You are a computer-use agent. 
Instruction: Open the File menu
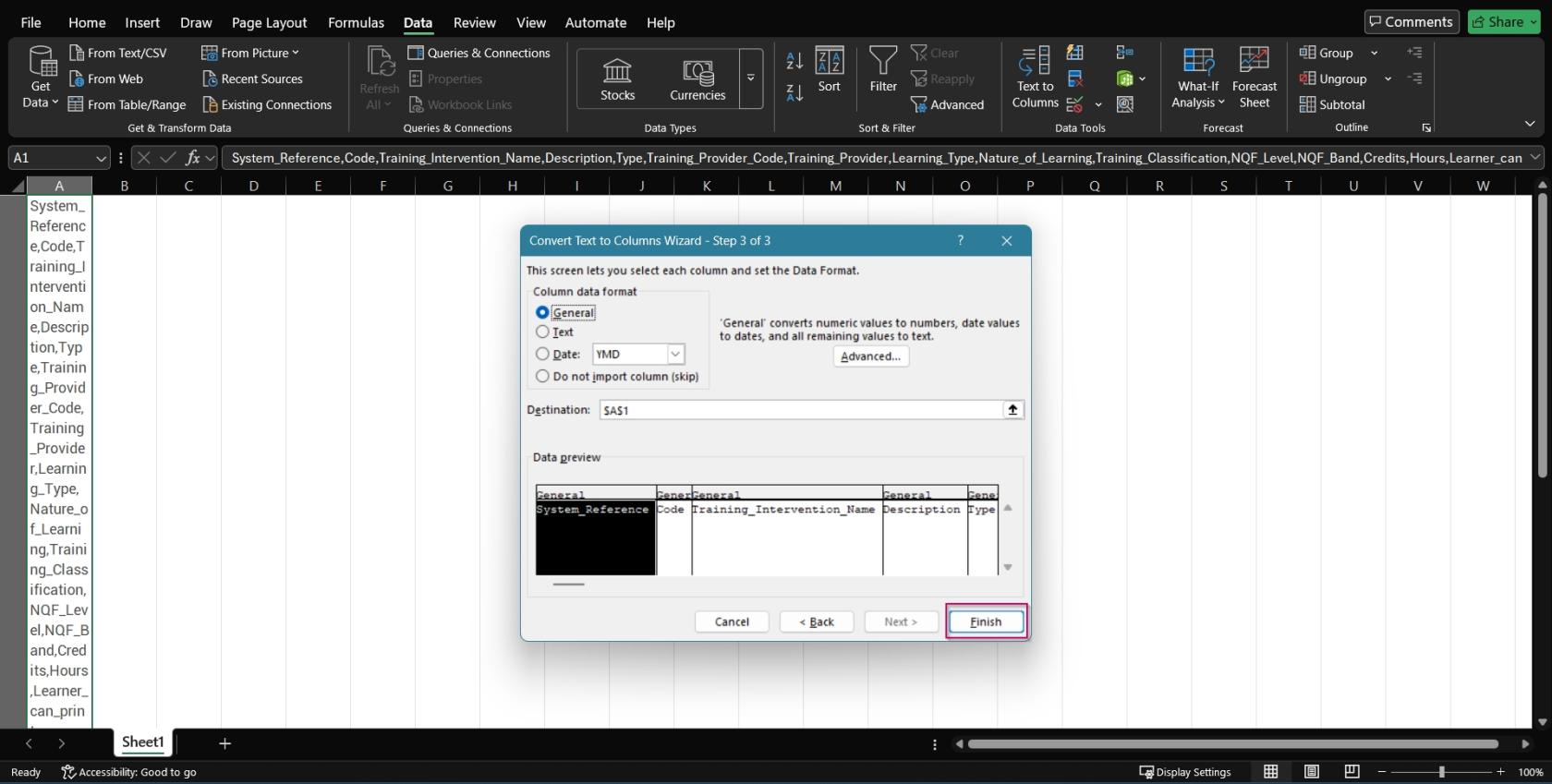click(30, 22)
